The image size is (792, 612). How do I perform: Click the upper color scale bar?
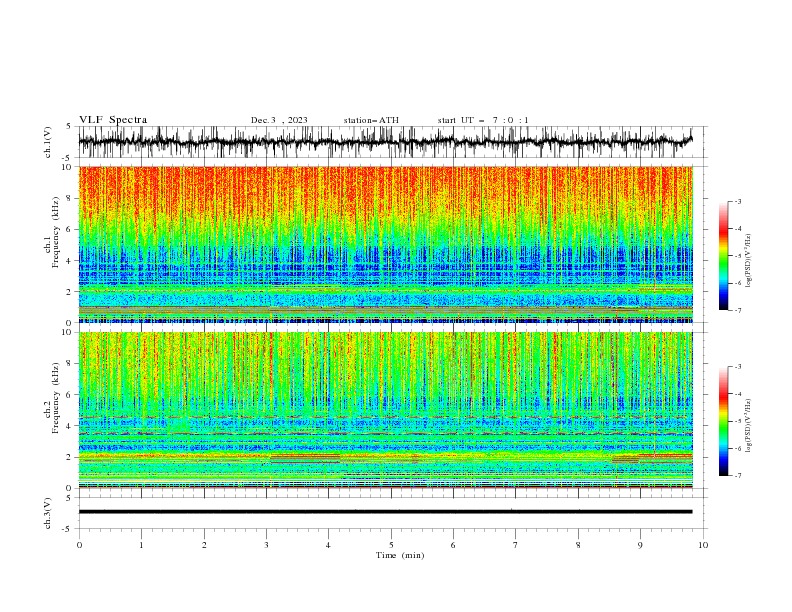pyautogui.click(x=723, y=256)
